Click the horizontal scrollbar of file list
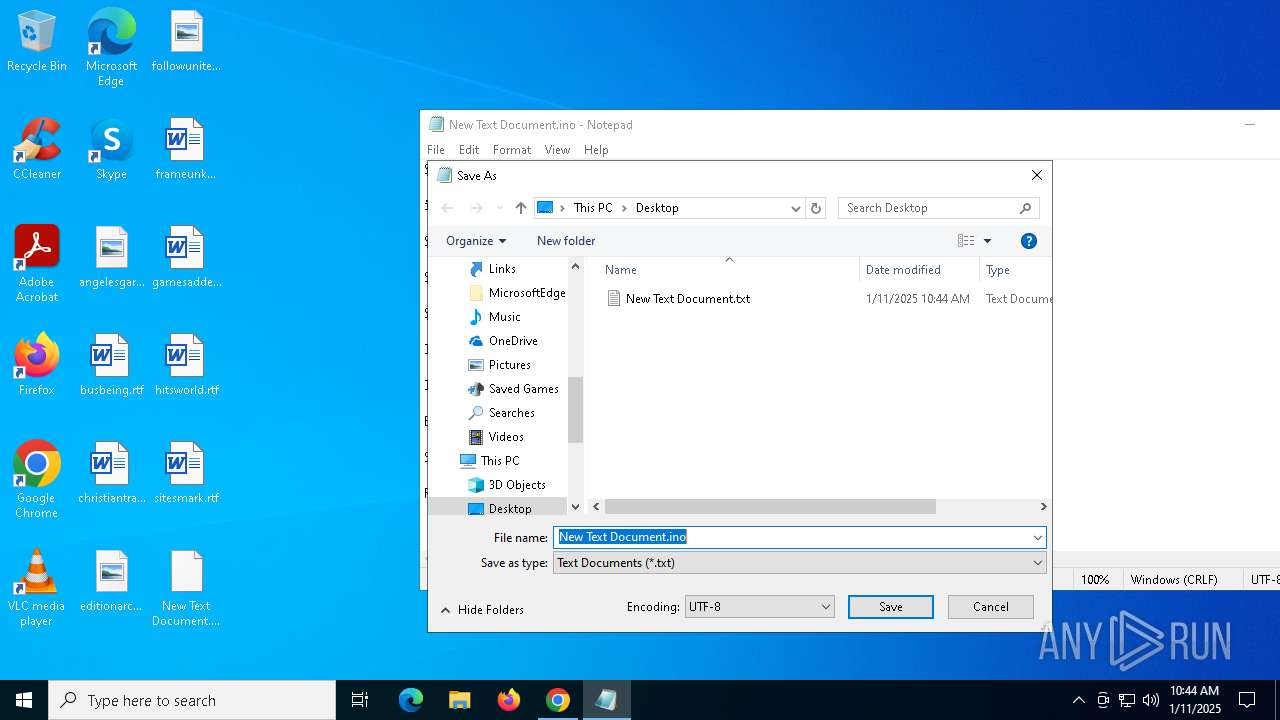Viewport: 1280px width, 720px height. (x=770, y=507)
